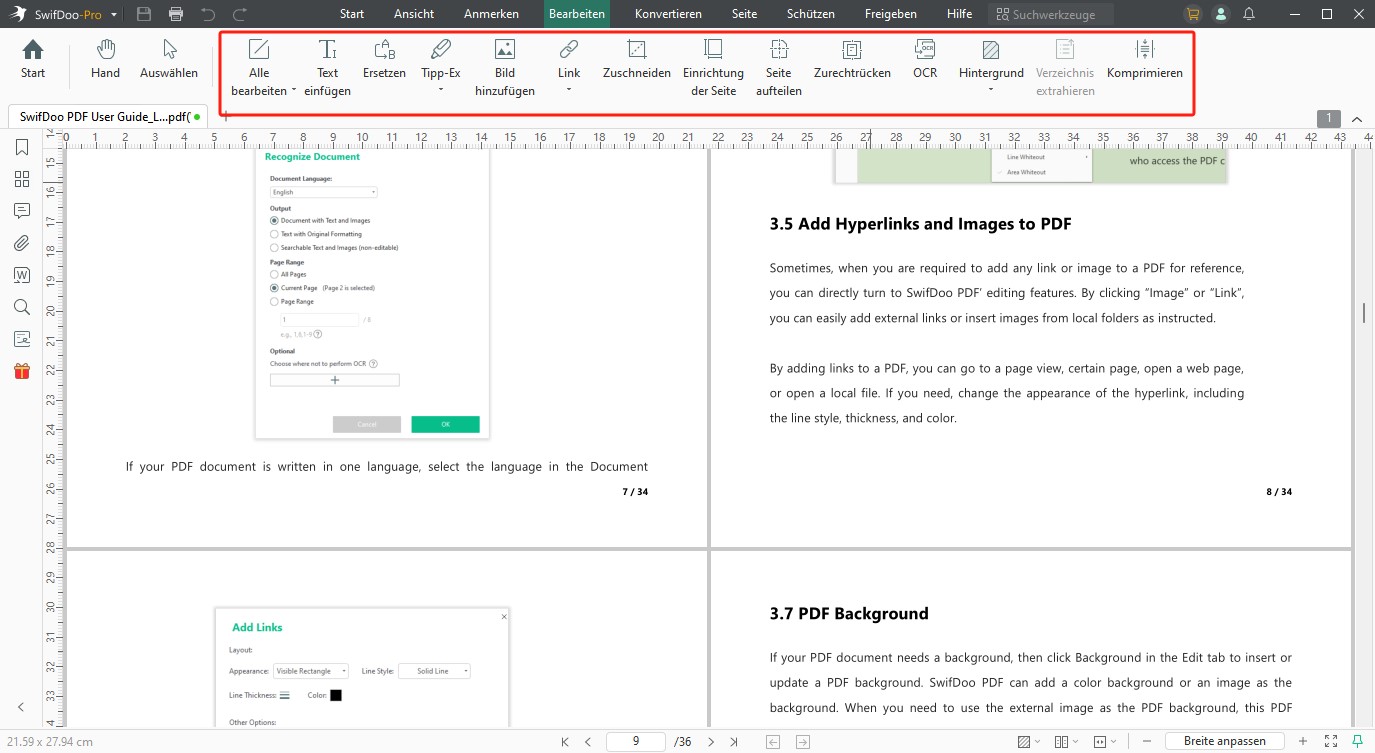This screenshot has height=753, width=1375.
Task: Click the Breite anpassen zoom button
Action: pos(1225,741)
